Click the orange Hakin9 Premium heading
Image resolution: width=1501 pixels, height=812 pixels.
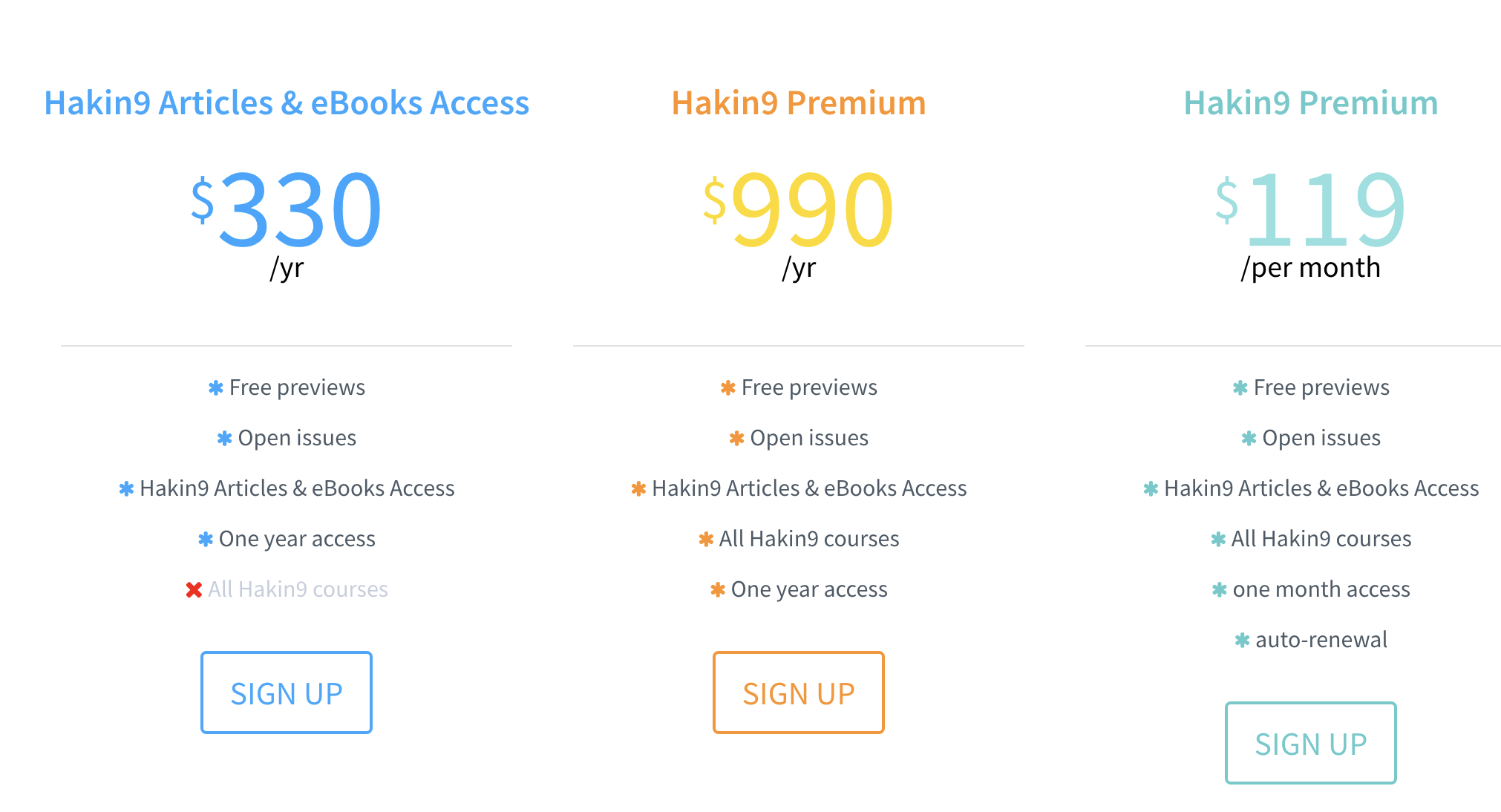point(799,103)
